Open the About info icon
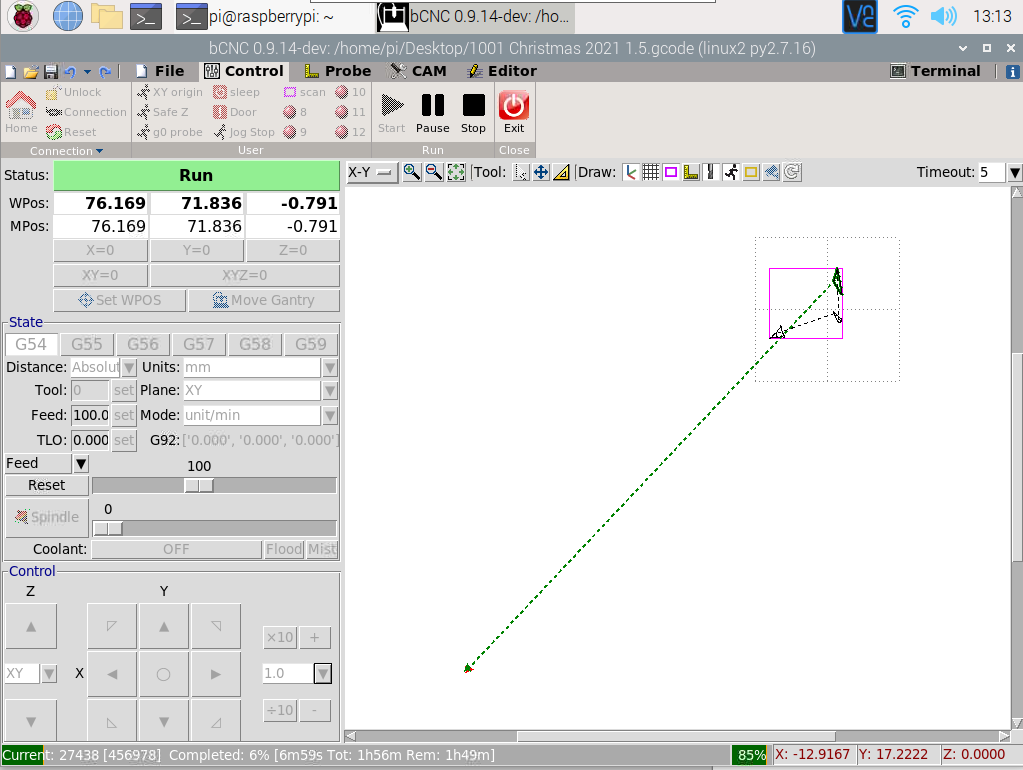This screenshot has width=1023, height=770. tap(1013, 72)
